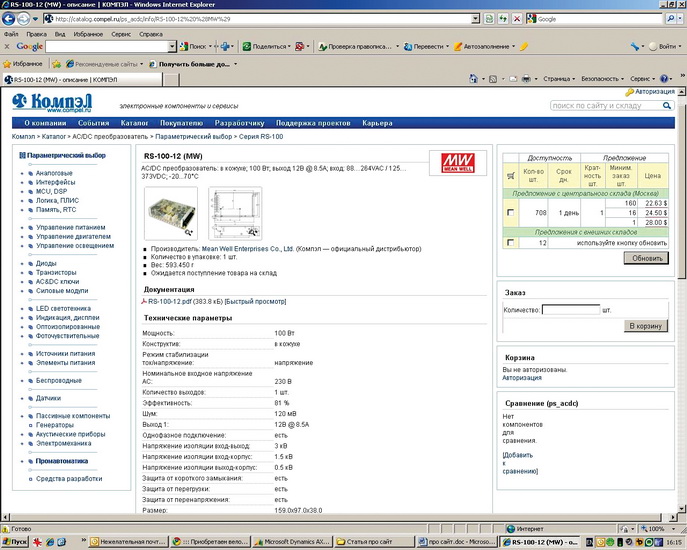Open the Файл menu
Image resolution: width=687 pixels, height=550 pixels.
point(11,34)
